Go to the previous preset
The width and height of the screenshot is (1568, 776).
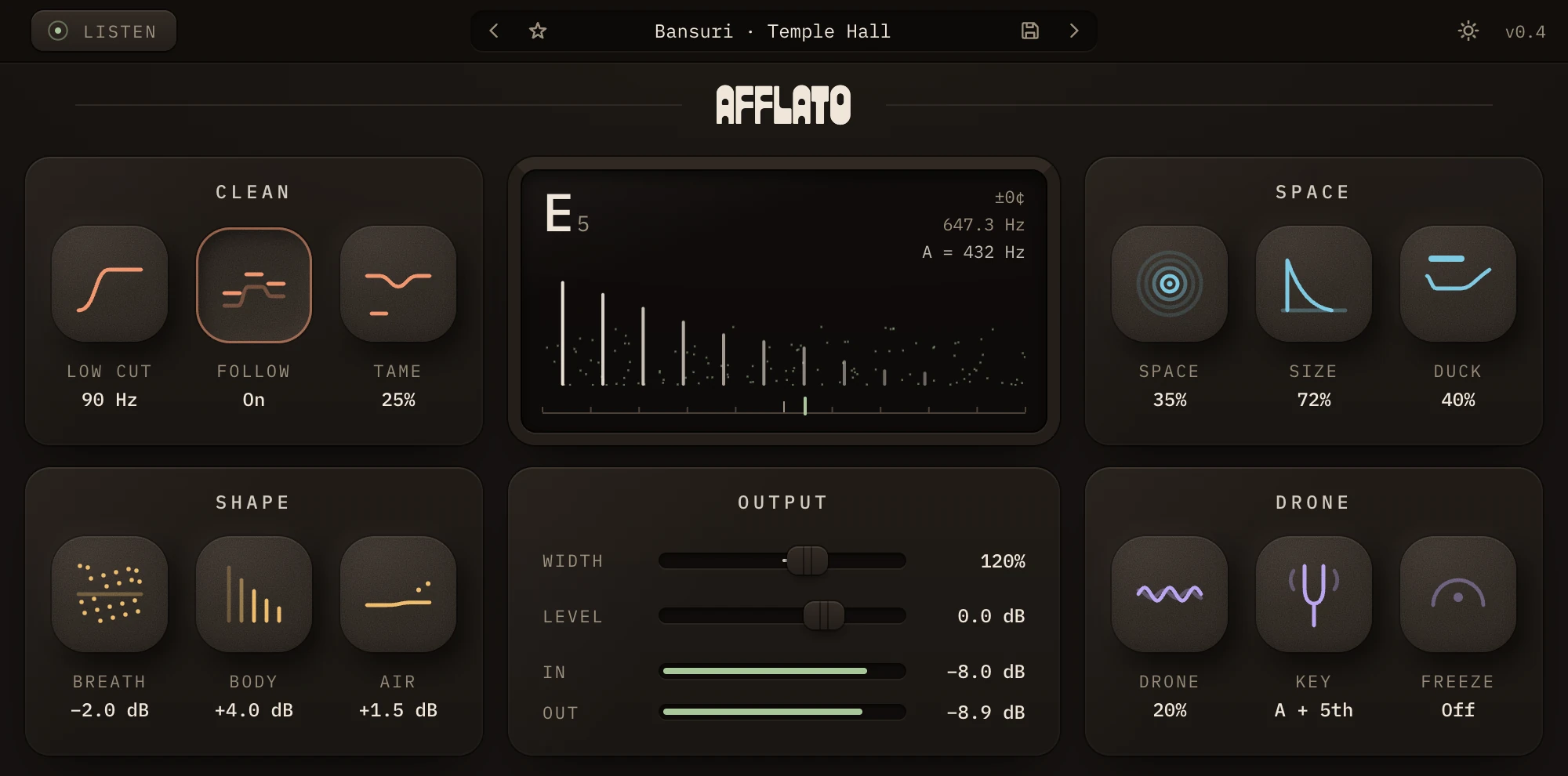point(494,31)
